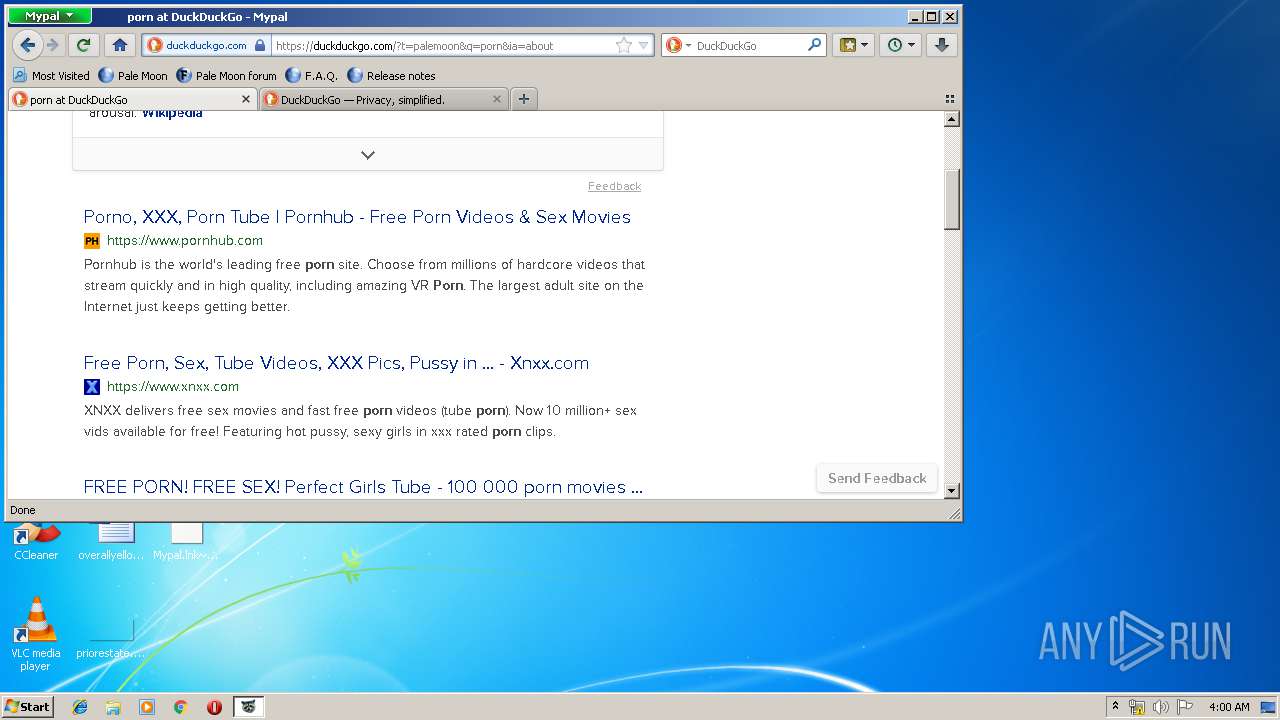Viewport: 1280px width, 720px height.
Task: Open the volume speaker tray icon
Action: [x=1160, y=707]
